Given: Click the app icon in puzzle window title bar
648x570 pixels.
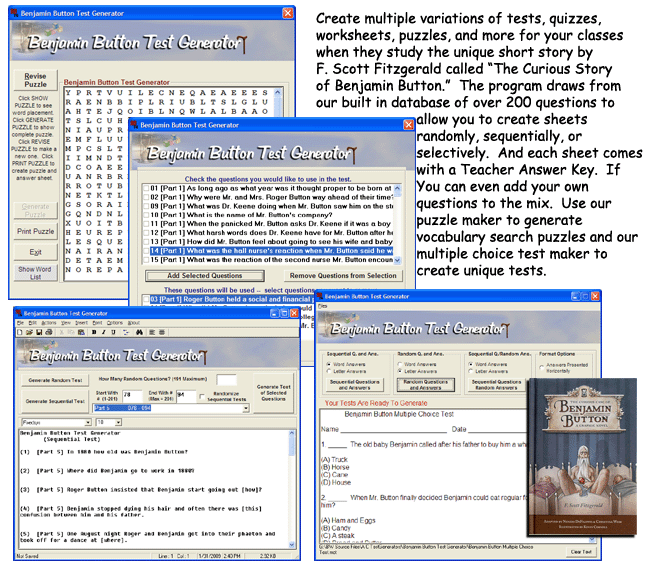Looking at the screenshot, I should pyautogui.click(x=14, y=13).
